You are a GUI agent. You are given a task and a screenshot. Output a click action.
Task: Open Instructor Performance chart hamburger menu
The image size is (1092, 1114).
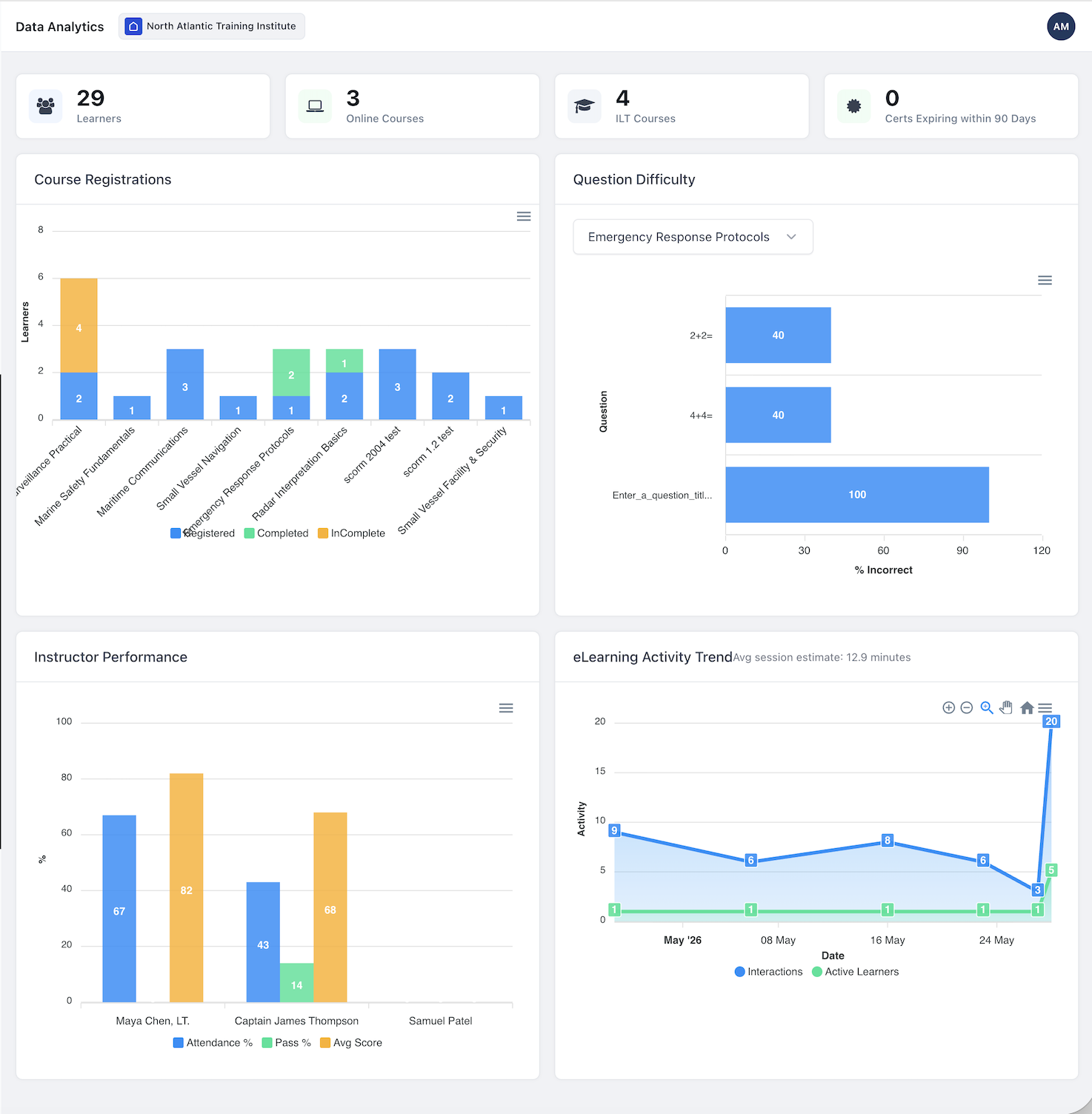click(x=506, y=708)
